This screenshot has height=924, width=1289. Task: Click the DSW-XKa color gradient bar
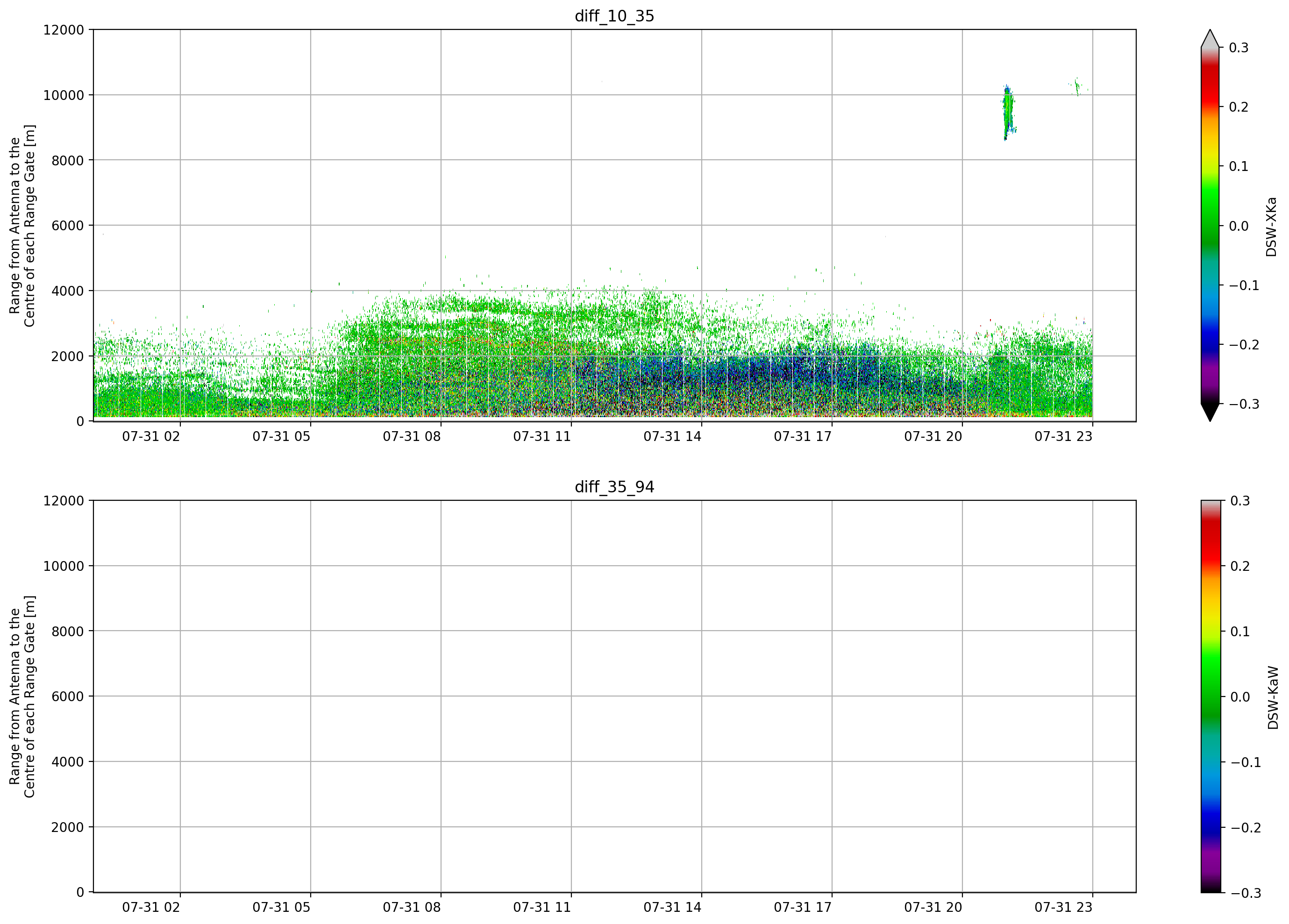pos(1210,226)
